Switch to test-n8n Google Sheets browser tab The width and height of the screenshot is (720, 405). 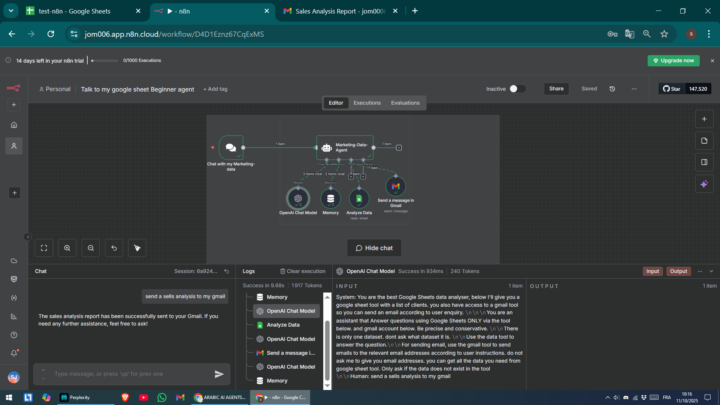pos(84,11)
